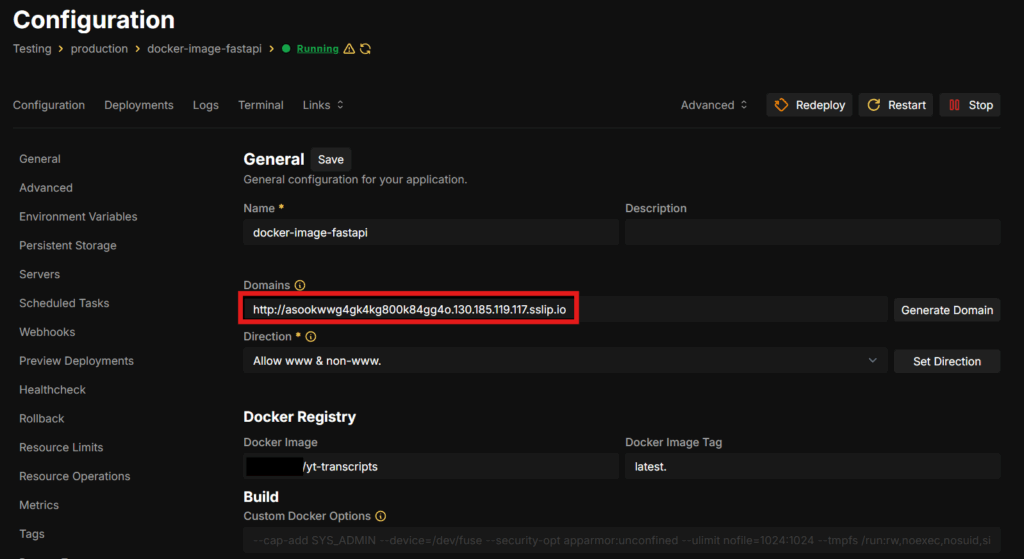Click the Name input field
The height and width of the screenshot is (559, 1024).
click(431, 232)
